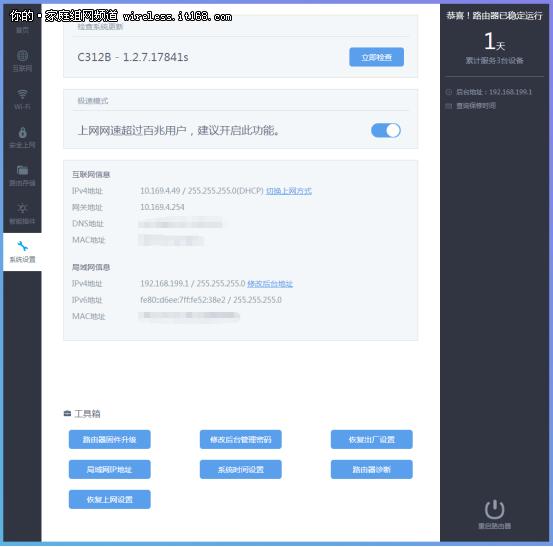Click the 检查系统更新 section title
Image resolution: width=553 pixels, height=547 pixels.
pyautogui.click(x=100, y=27)
